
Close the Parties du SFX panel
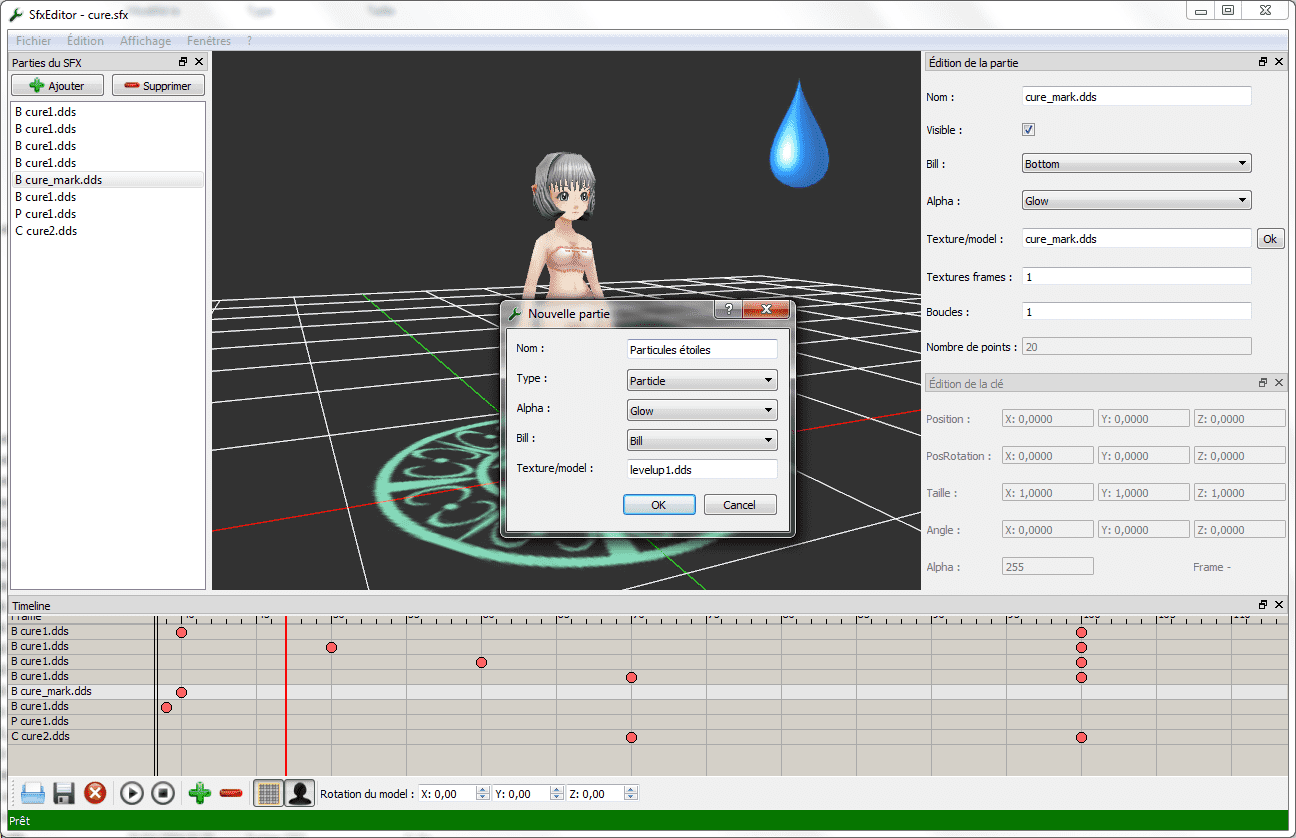198,62
